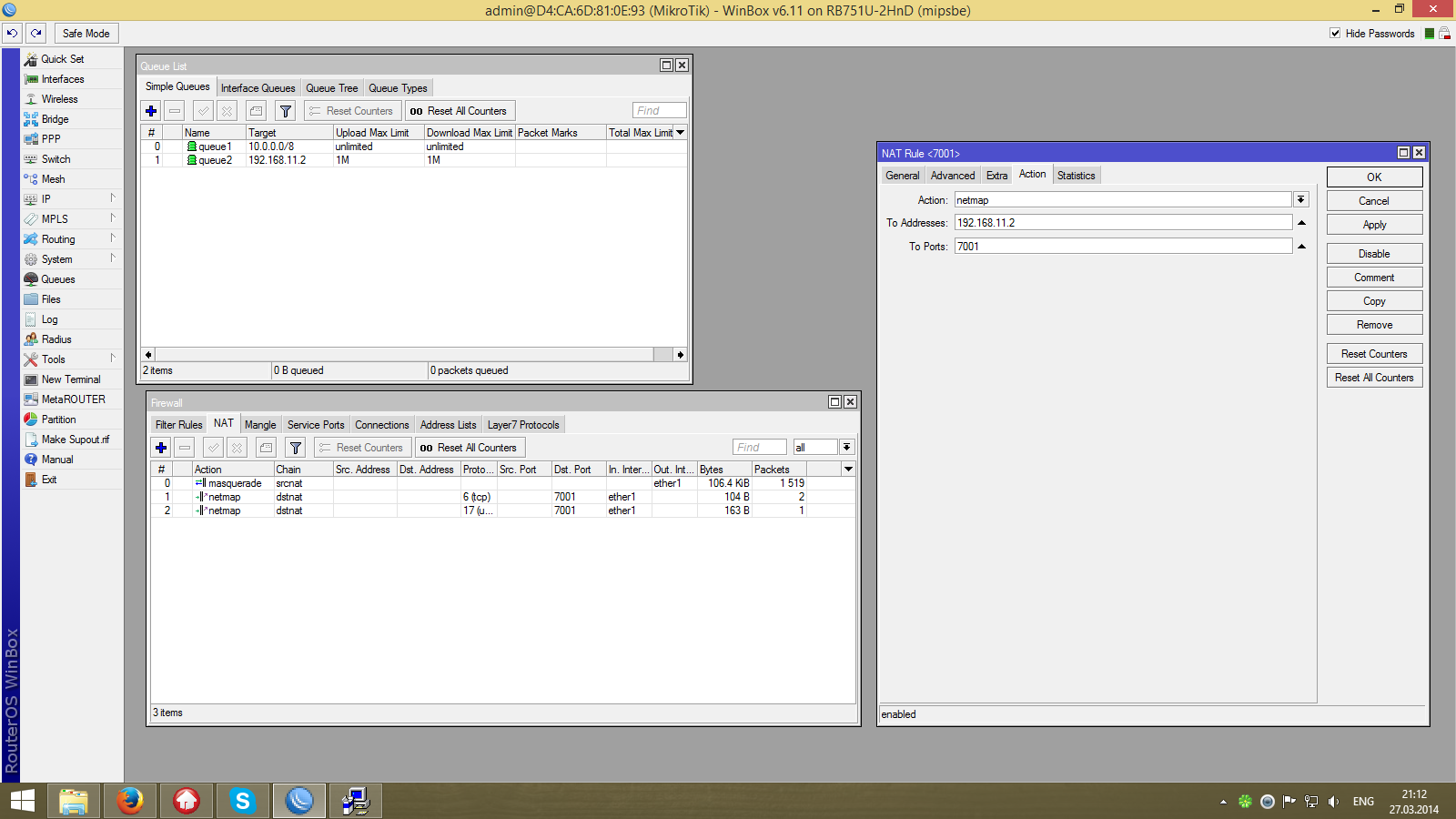Open Bridge in the sidebar
This screenshot has height=819, width=1456.
(x=55, y=119)
